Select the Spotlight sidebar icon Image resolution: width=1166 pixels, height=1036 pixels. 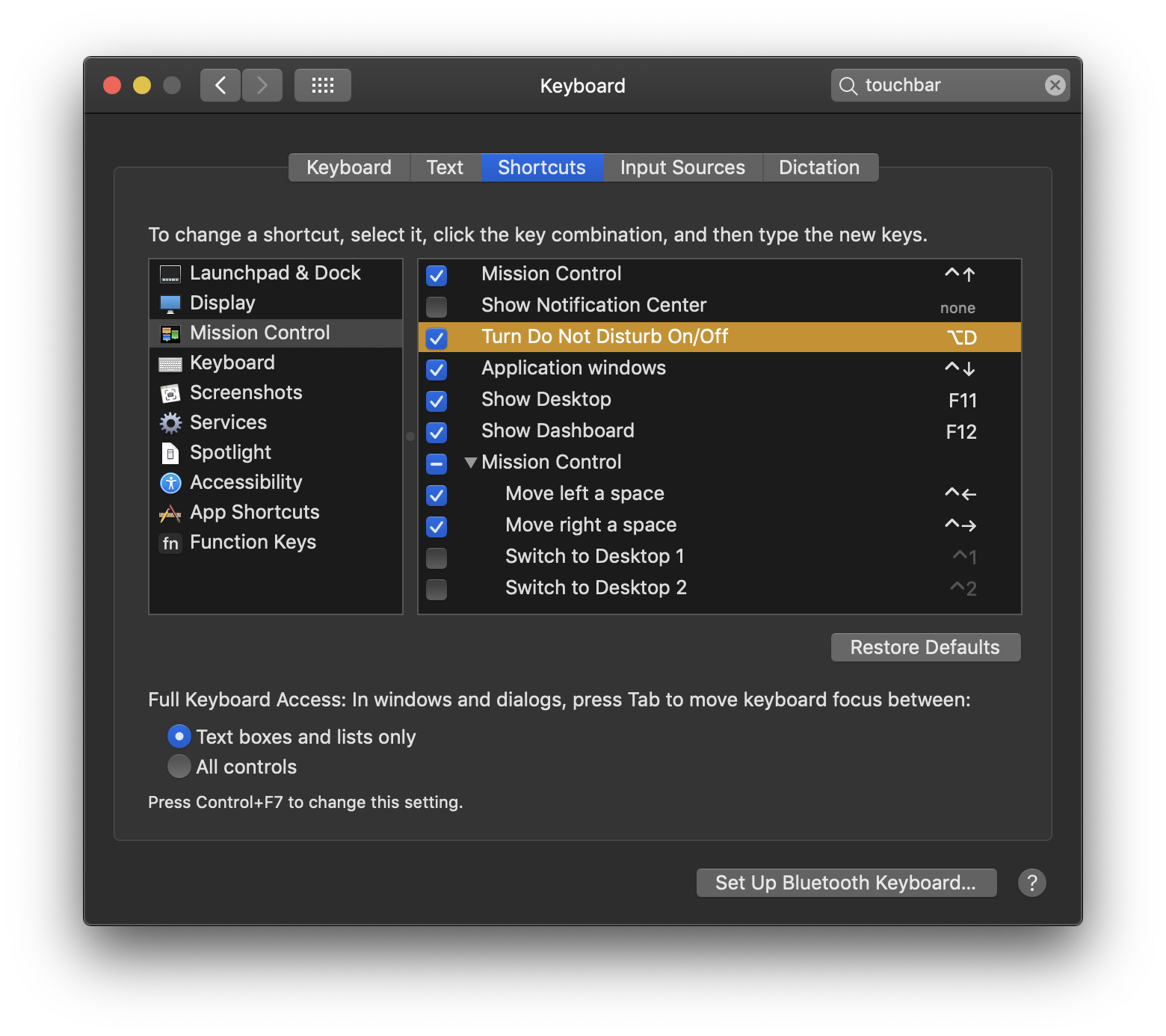tap(170, 452)
